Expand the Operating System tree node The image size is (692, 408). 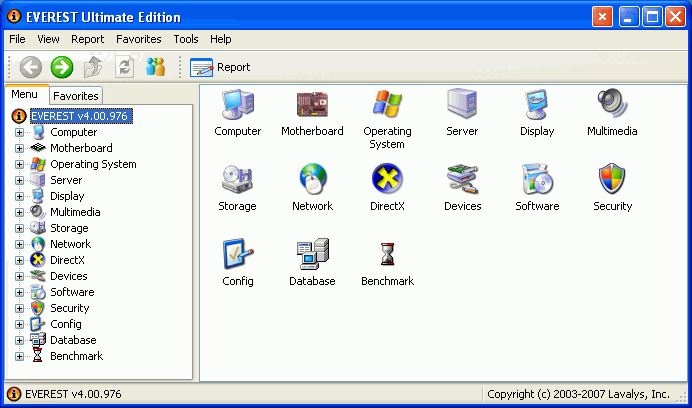click(x=19, y=164)
